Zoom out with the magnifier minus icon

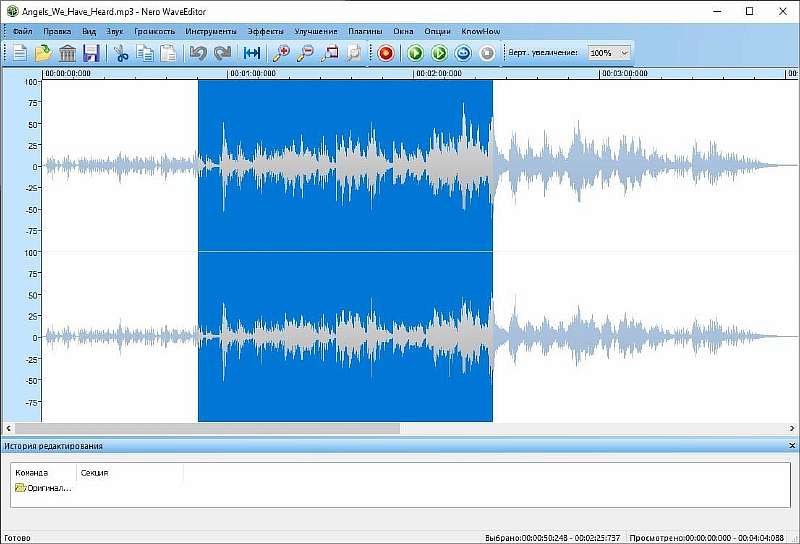click(x=305, y=53)
